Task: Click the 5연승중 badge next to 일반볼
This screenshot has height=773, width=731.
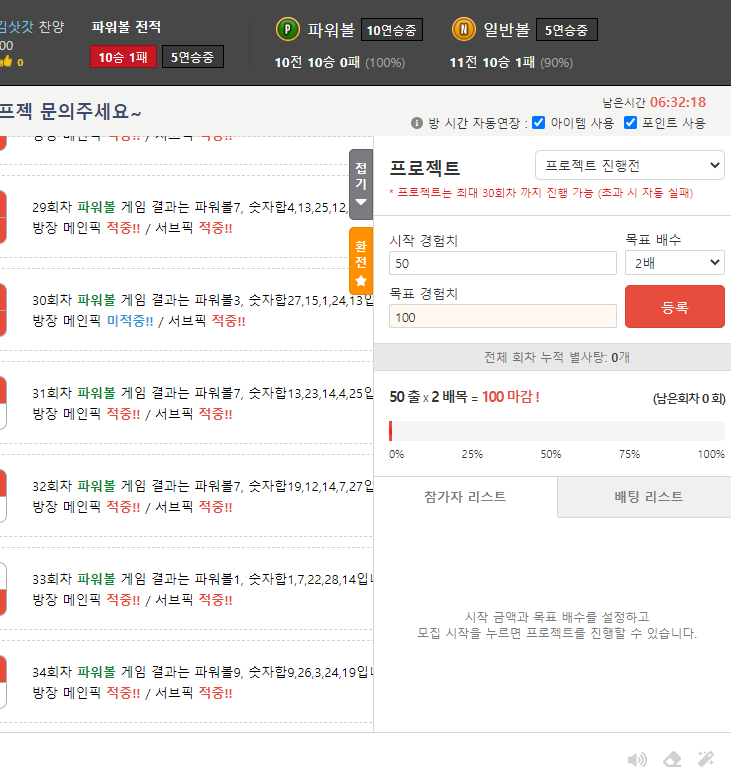Action: (x=566, y=30)
